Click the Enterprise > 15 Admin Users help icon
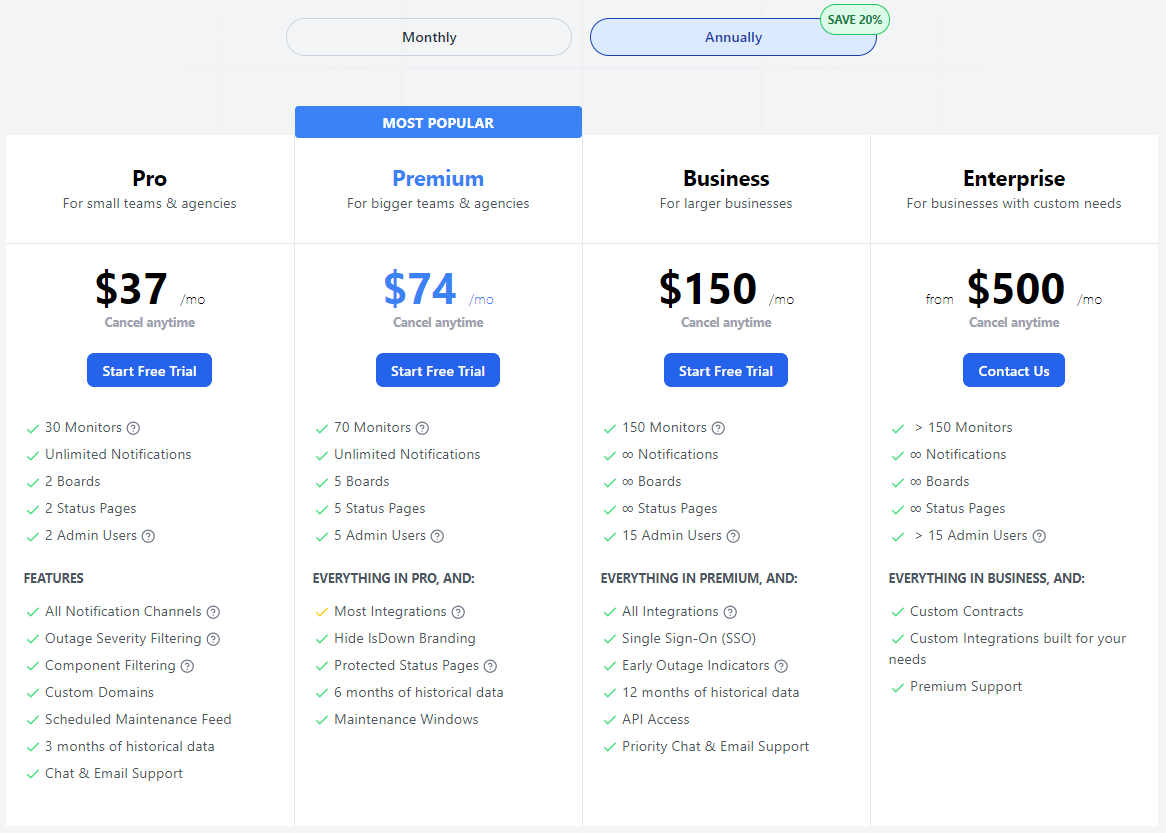1166x833 pixels. click(1039, 535)
